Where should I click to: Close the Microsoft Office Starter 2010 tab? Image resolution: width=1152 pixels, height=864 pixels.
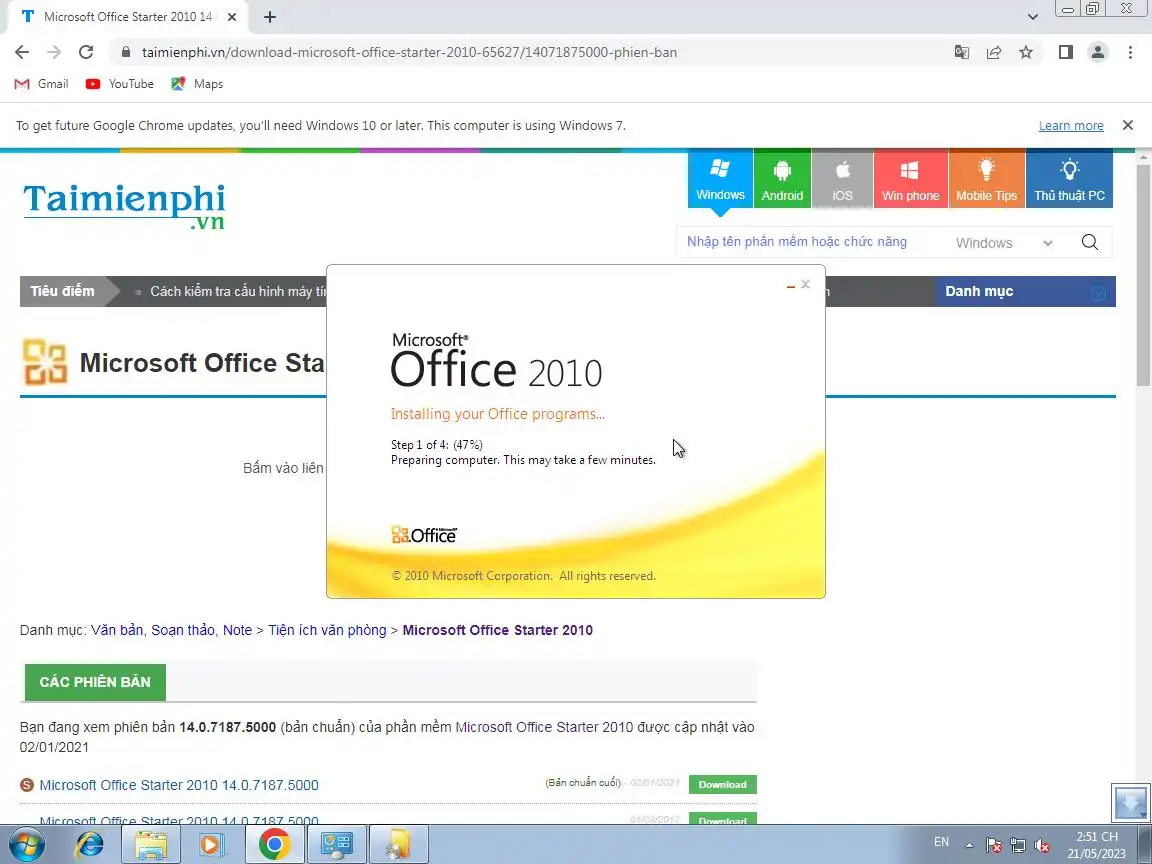pyautogui.click(x=232, y=17)
